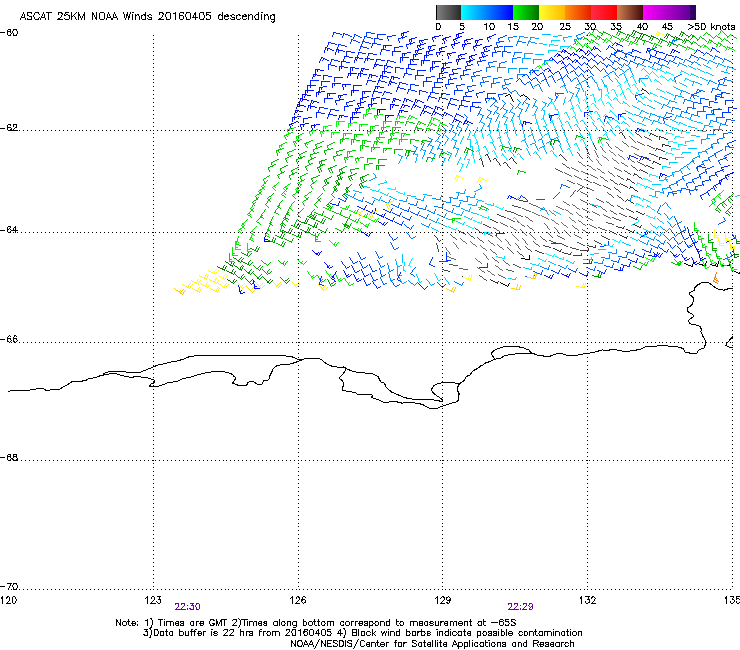Click the '40' legend scale label

coord(642,27)
